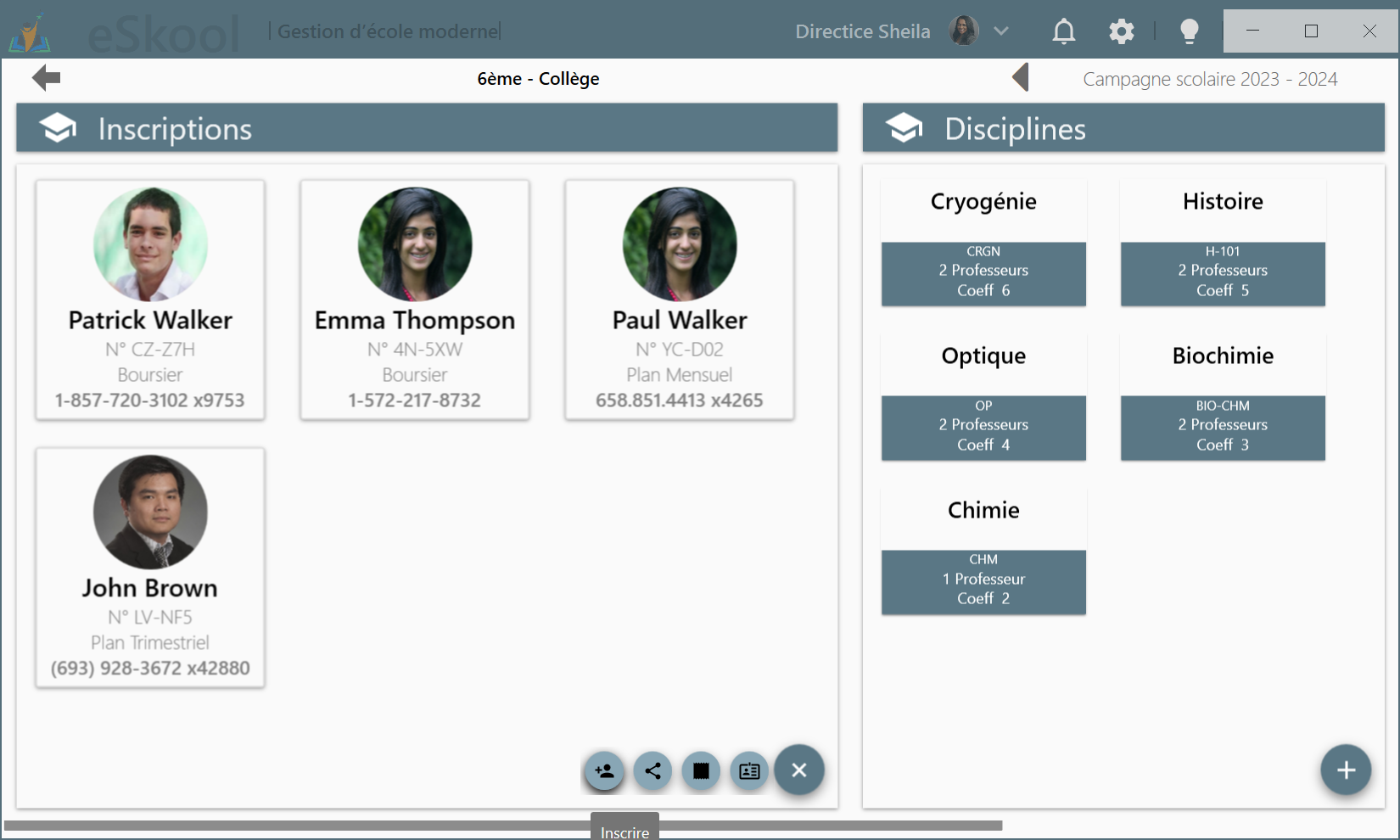Click the share icon button

[x=652, y=770]
